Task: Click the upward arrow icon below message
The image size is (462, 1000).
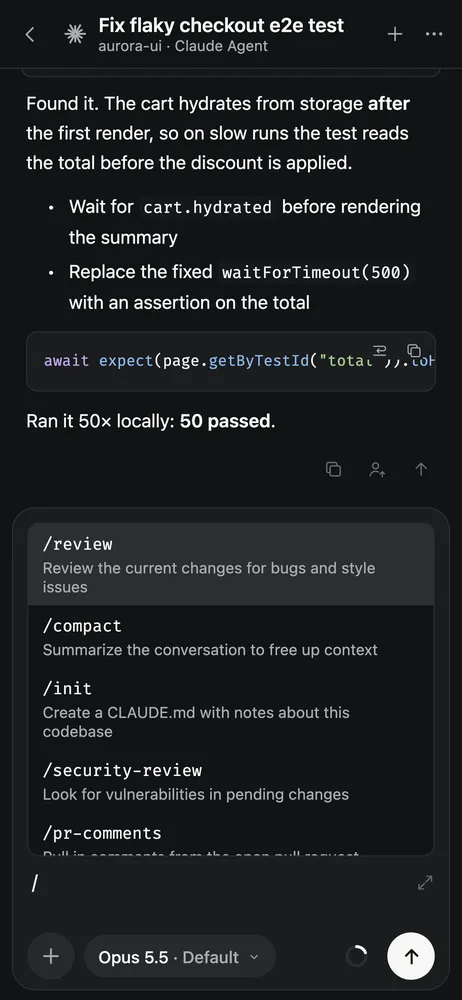Action: (421, 469)
